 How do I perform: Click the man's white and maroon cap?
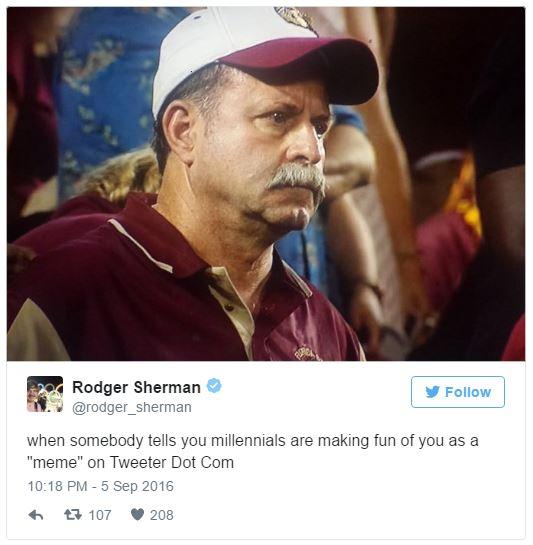pos(264,56)
